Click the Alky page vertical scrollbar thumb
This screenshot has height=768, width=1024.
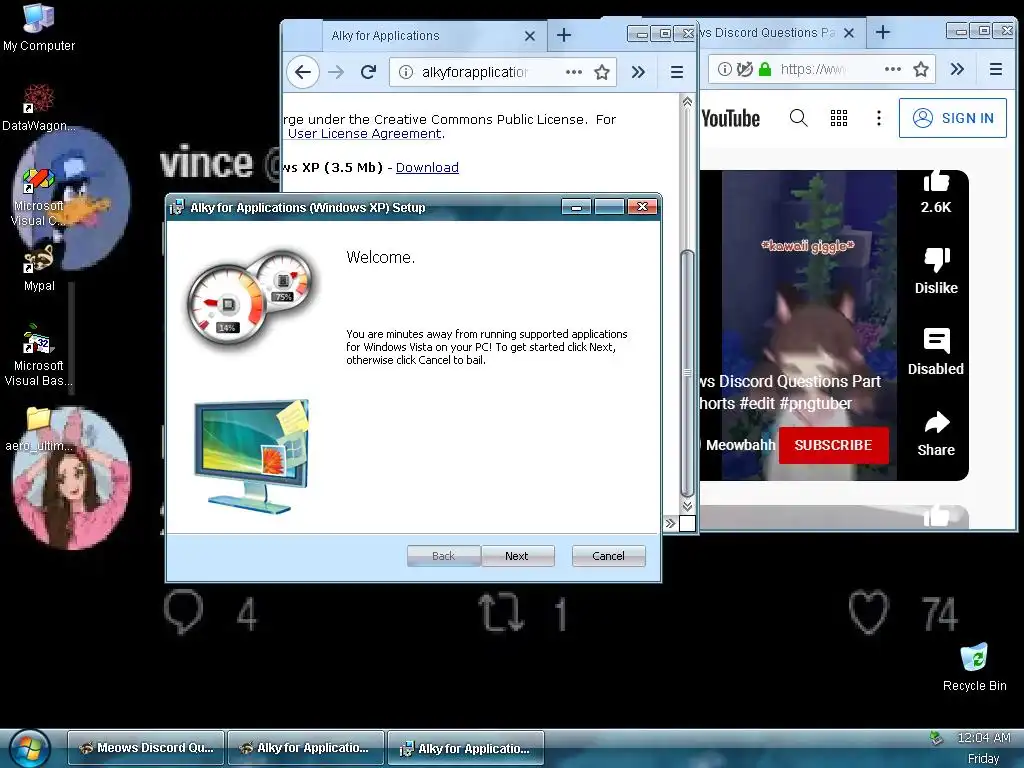click(686, 374)
